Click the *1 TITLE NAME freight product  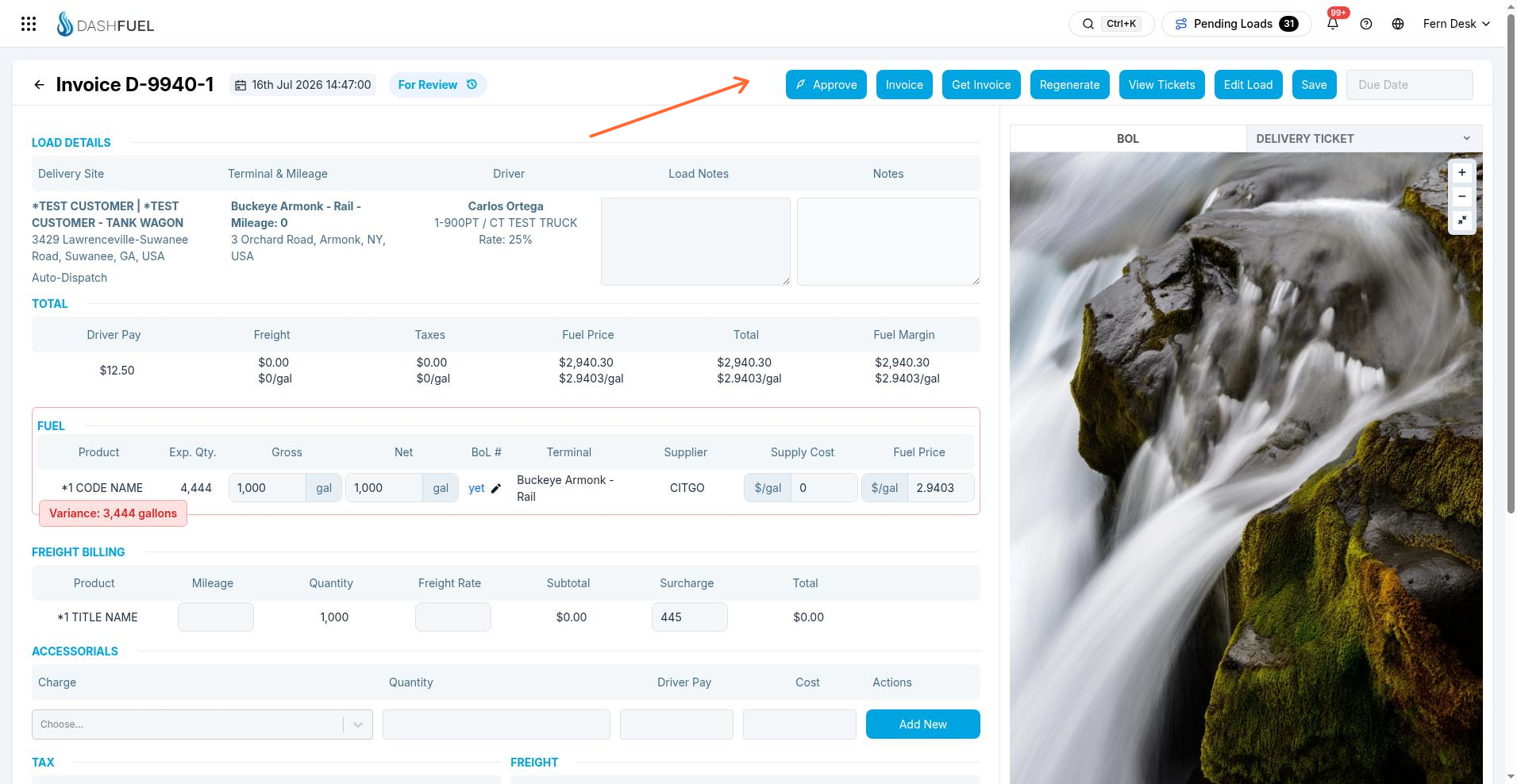98,617
